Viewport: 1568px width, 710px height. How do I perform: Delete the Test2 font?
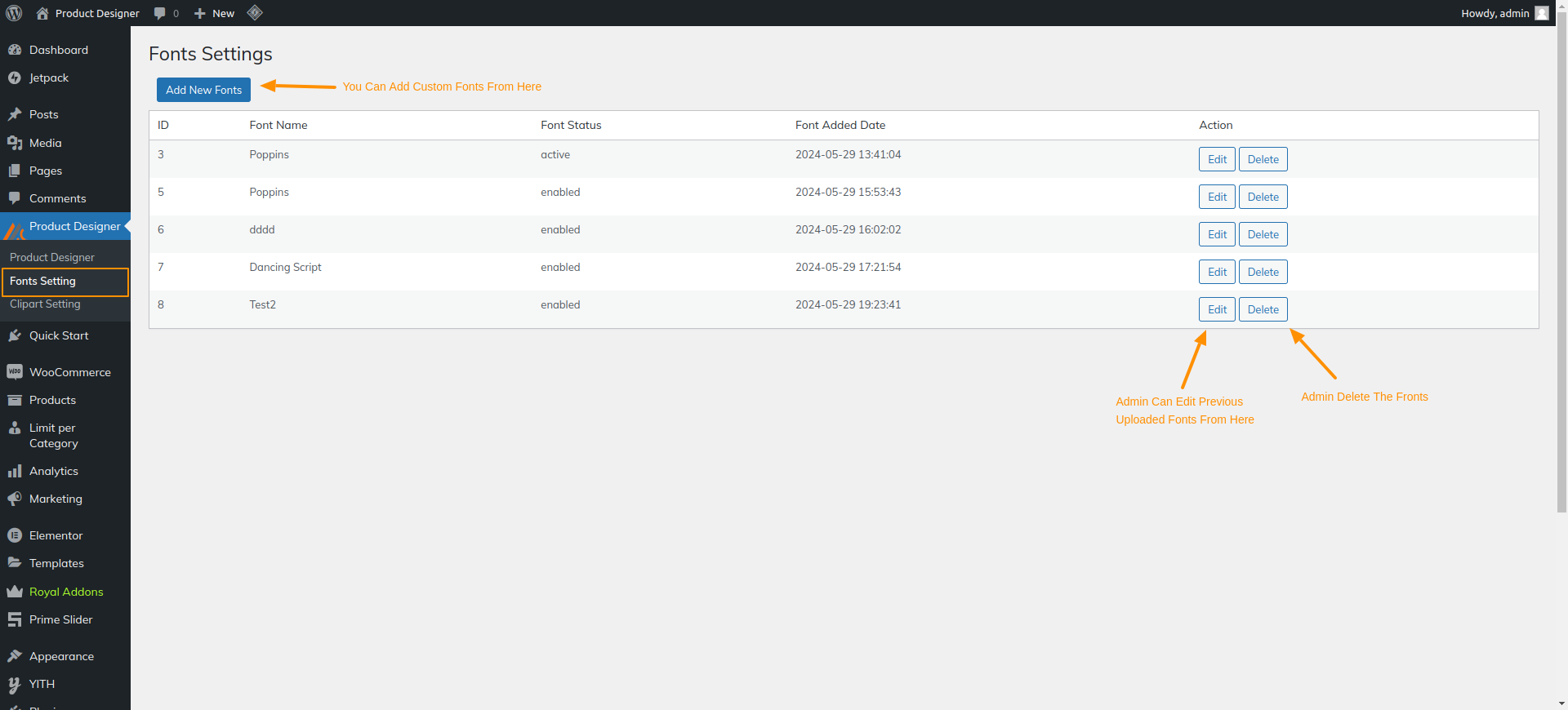[x=1263, y=309]
